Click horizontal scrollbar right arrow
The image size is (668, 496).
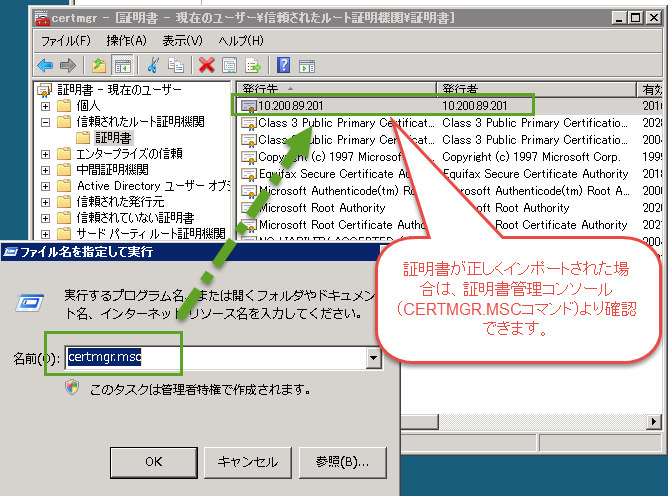654,422
